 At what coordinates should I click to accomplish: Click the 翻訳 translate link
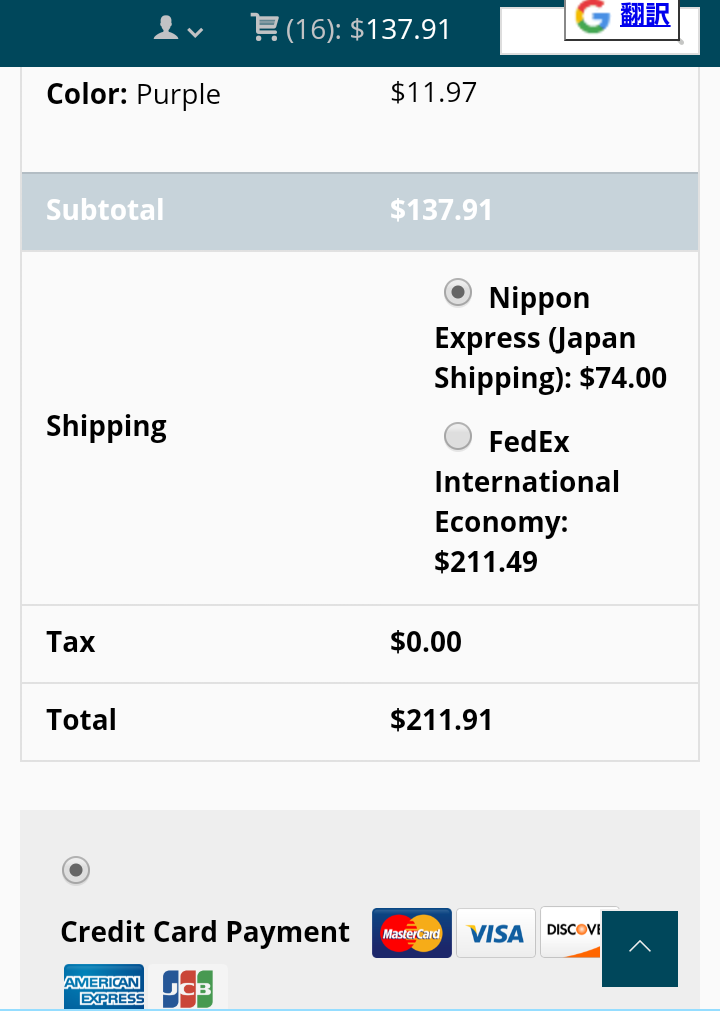645,14
